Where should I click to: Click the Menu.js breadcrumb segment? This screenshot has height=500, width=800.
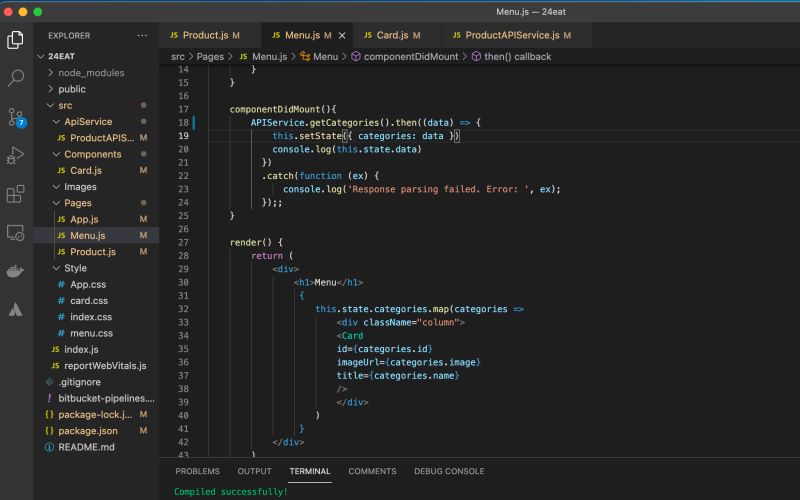click(263, 57)
